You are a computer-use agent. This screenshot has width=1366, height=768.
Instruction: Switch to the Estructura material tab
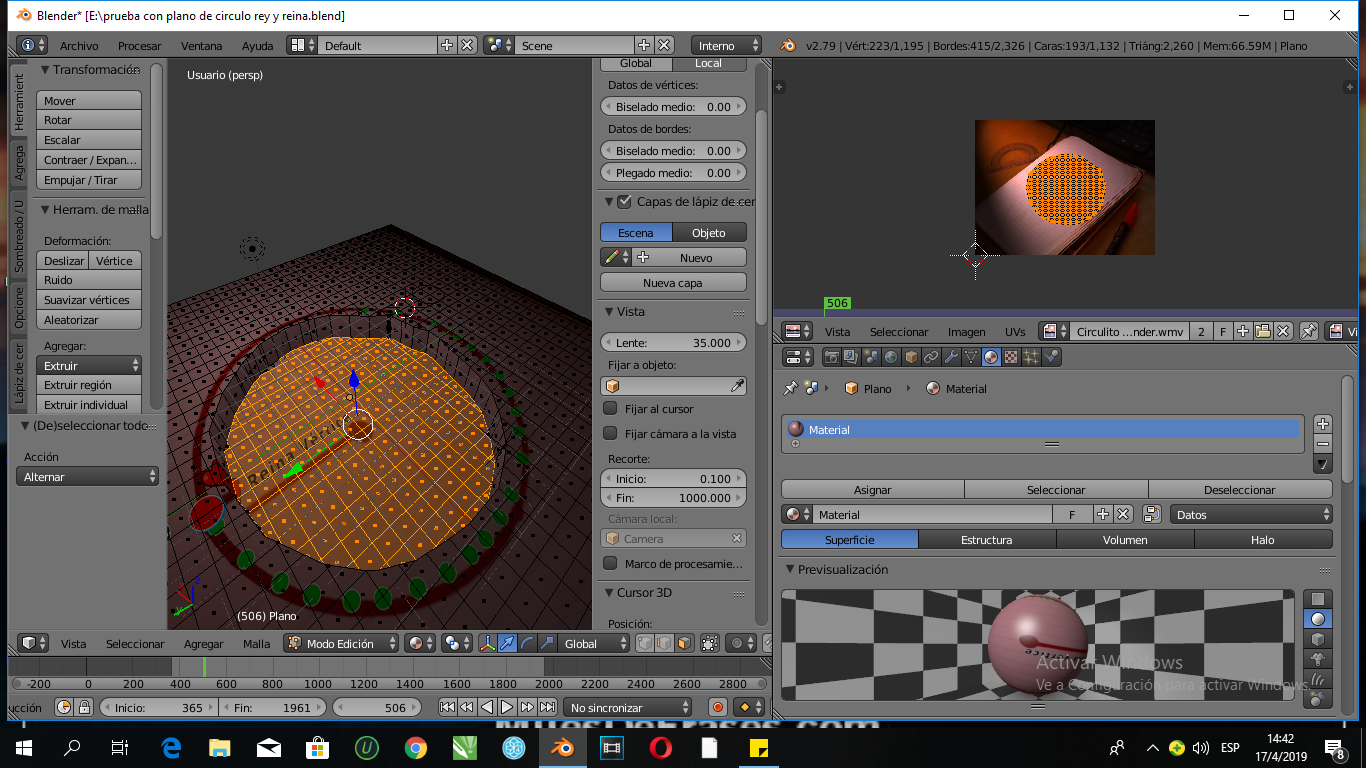[986, 540]
